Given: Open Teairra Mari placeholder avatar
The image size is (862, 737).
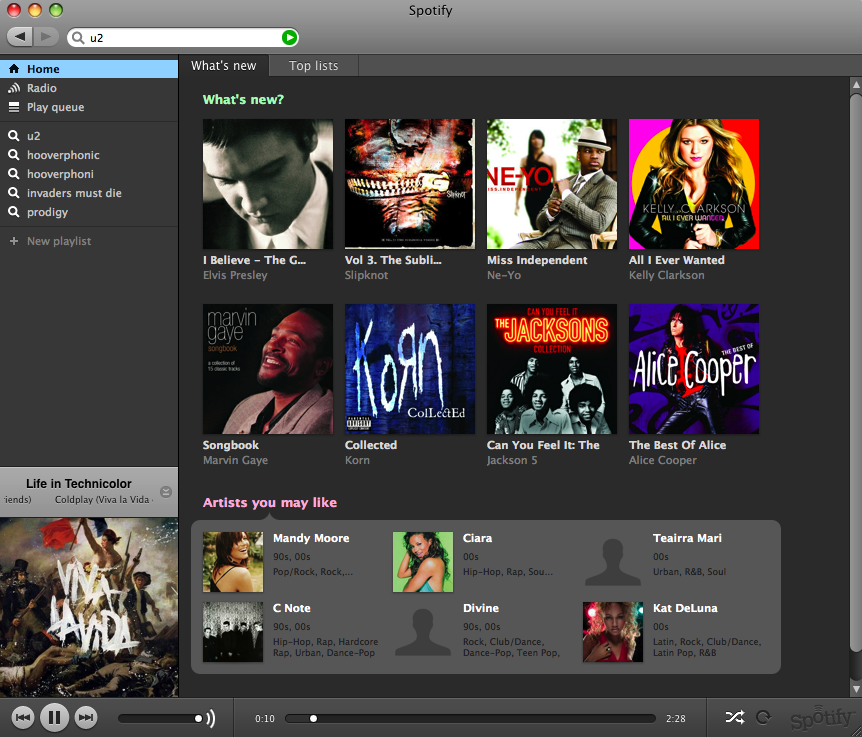Looking at the screenshot, I should click(612, 562).
